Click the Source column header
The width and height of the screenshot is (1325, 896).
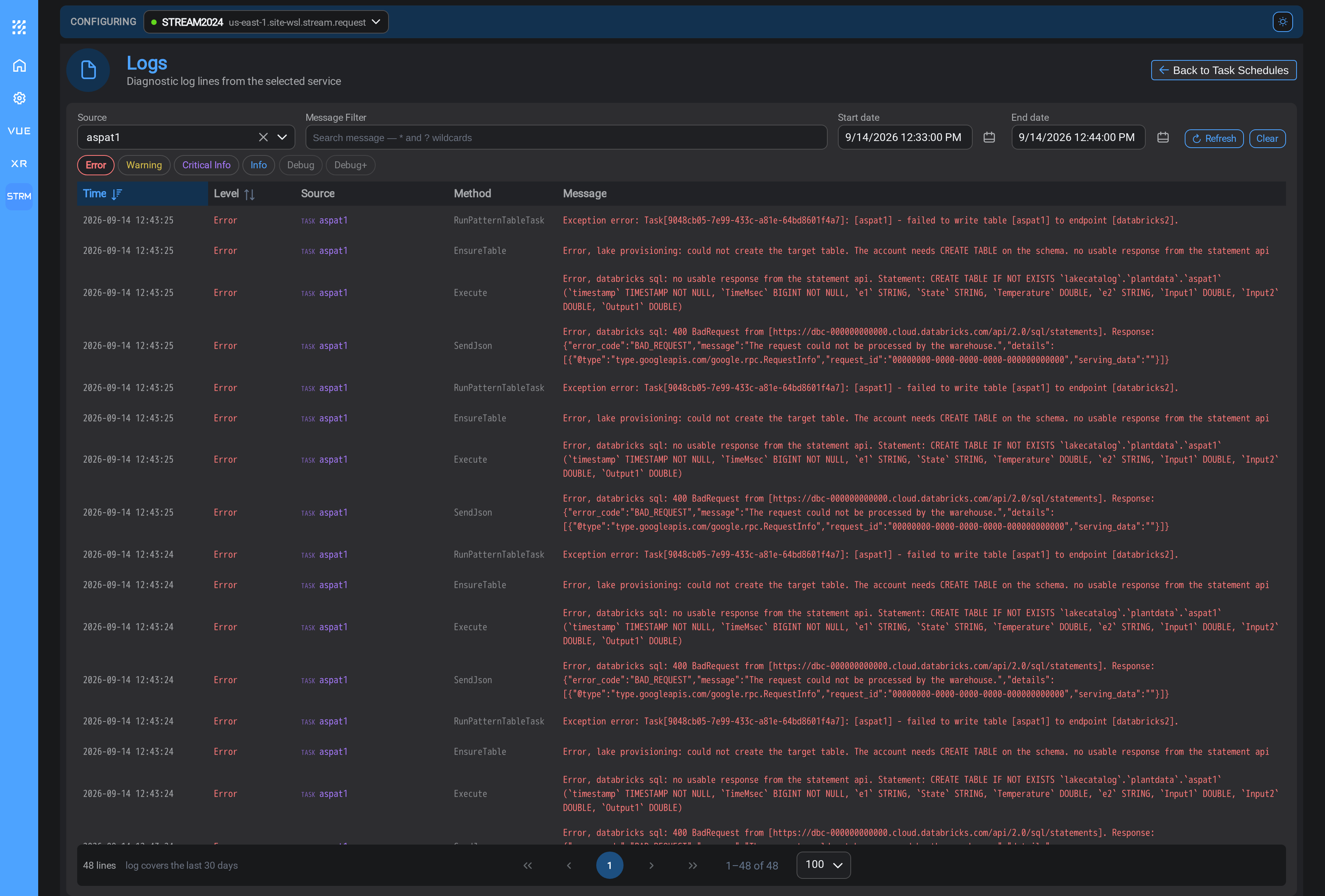(x=318, y=194)
